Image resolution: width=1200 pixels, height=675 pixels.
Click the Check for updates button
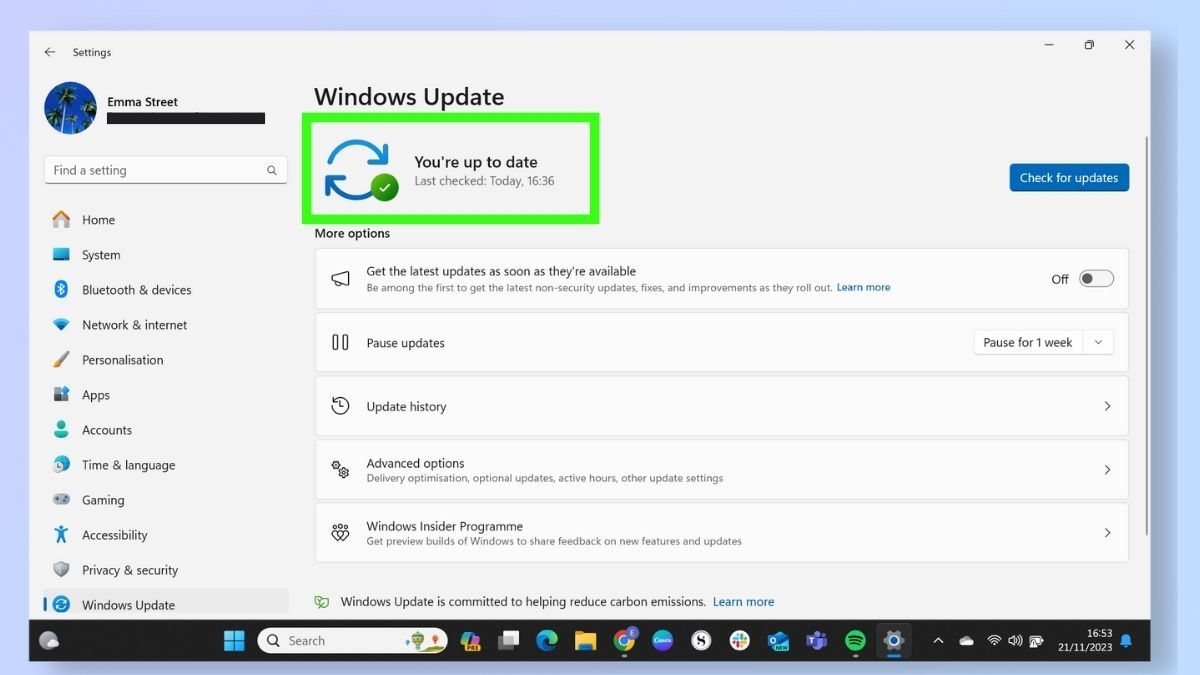(x=1069, y=177)
